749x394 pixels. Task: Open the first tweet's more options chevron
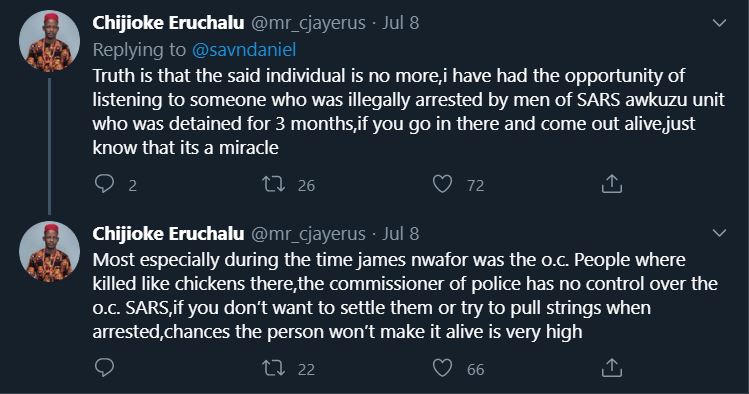tap(719, 23)
